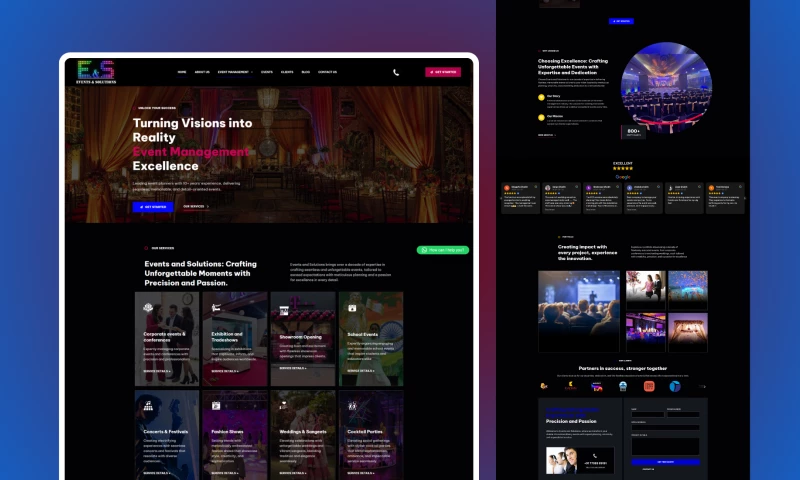This screenshot has width=800, height=480.
Task: Open the Blog nav link
Action: tap(306, 72)
